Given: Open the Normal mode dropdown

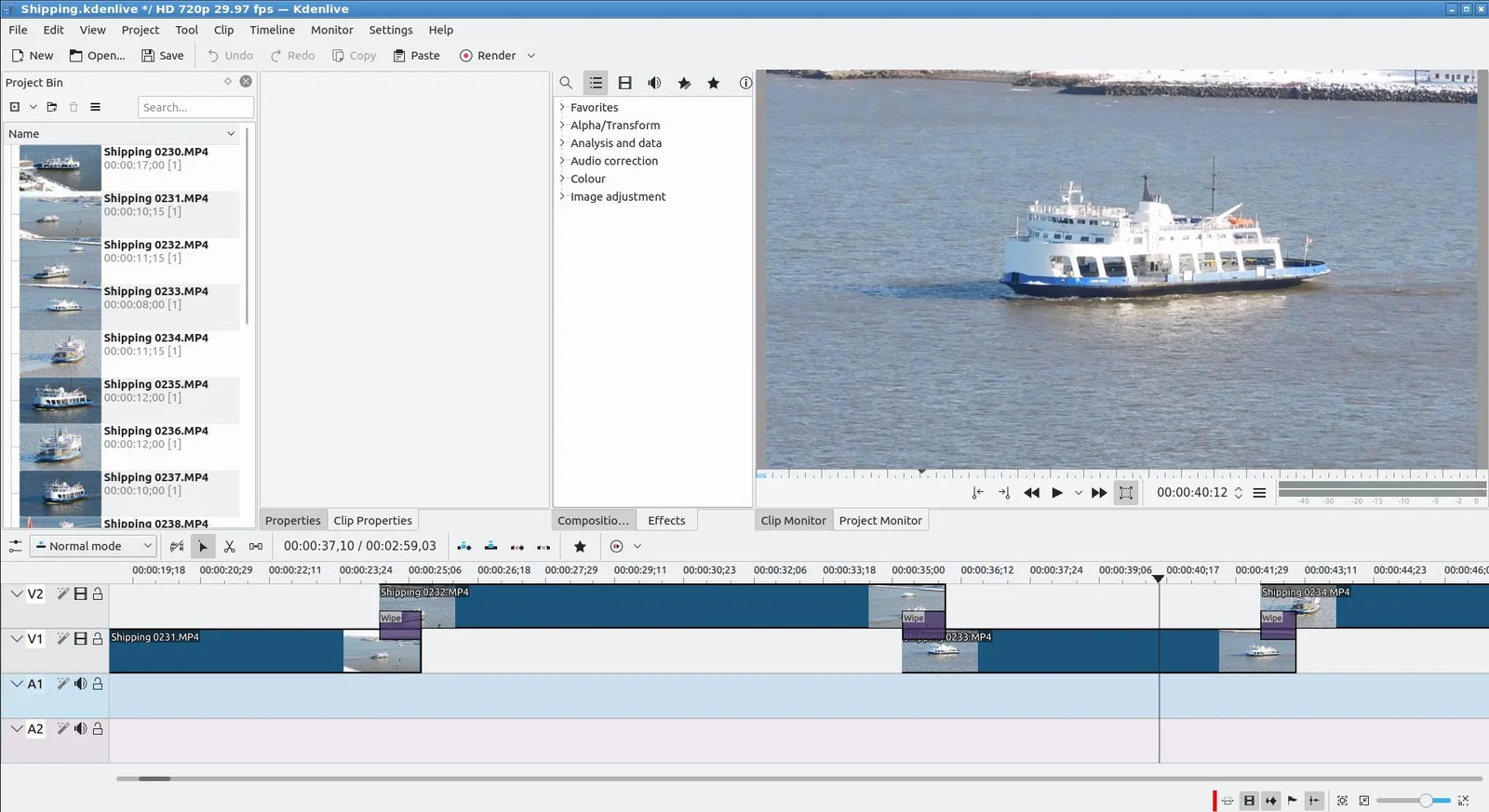Looking at the screenshot, I should pos(92,546).
